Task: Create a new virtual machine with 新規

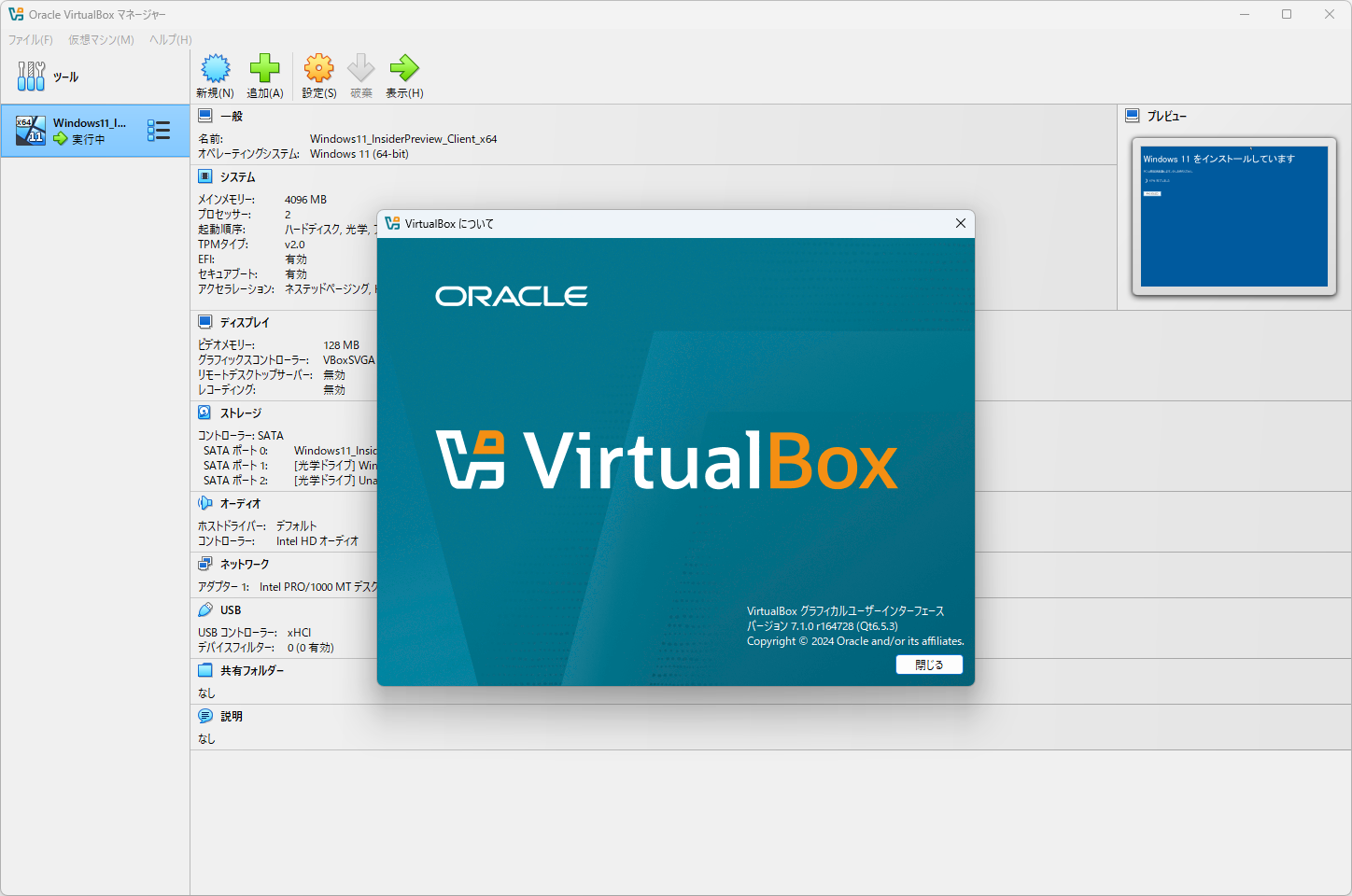Action: [215, 70]
